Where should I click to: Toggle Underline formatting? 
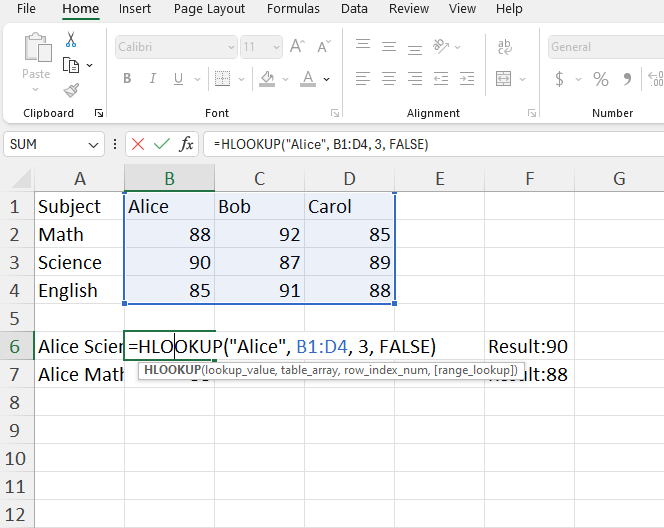[179, 79]
